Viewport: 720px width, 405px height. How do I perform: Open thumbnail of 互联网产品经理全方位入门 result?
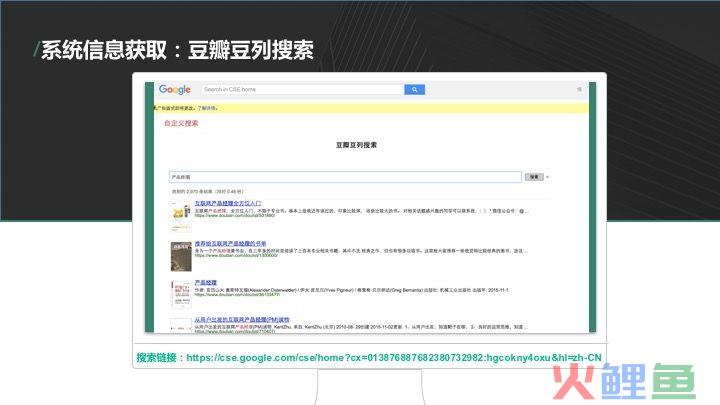coord(181,216)
